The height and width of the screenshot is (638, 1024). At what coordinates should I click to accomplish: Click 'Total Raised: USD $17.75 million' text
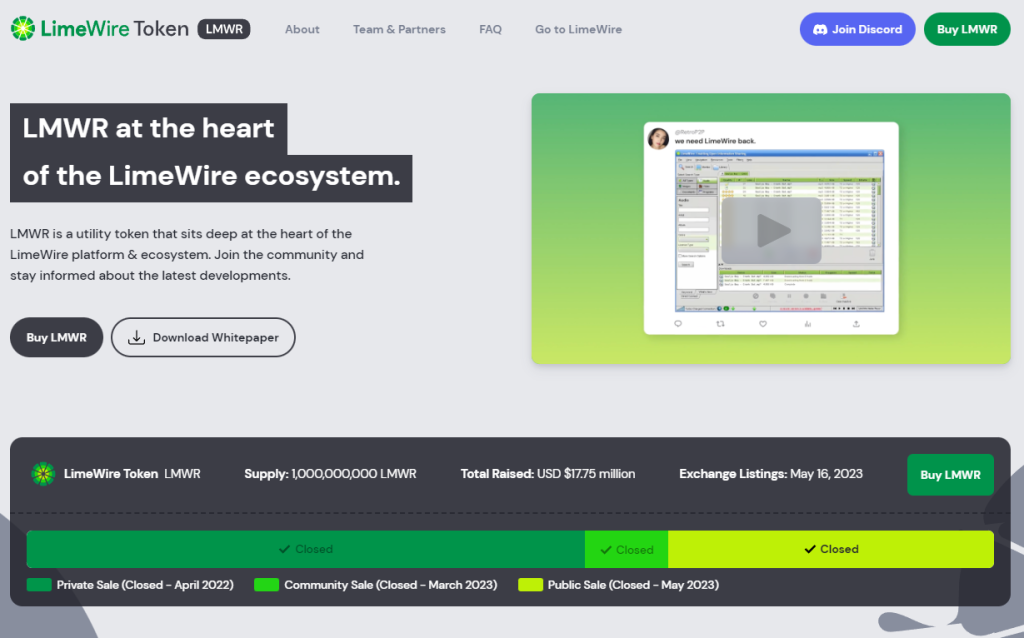click(548, 474)
